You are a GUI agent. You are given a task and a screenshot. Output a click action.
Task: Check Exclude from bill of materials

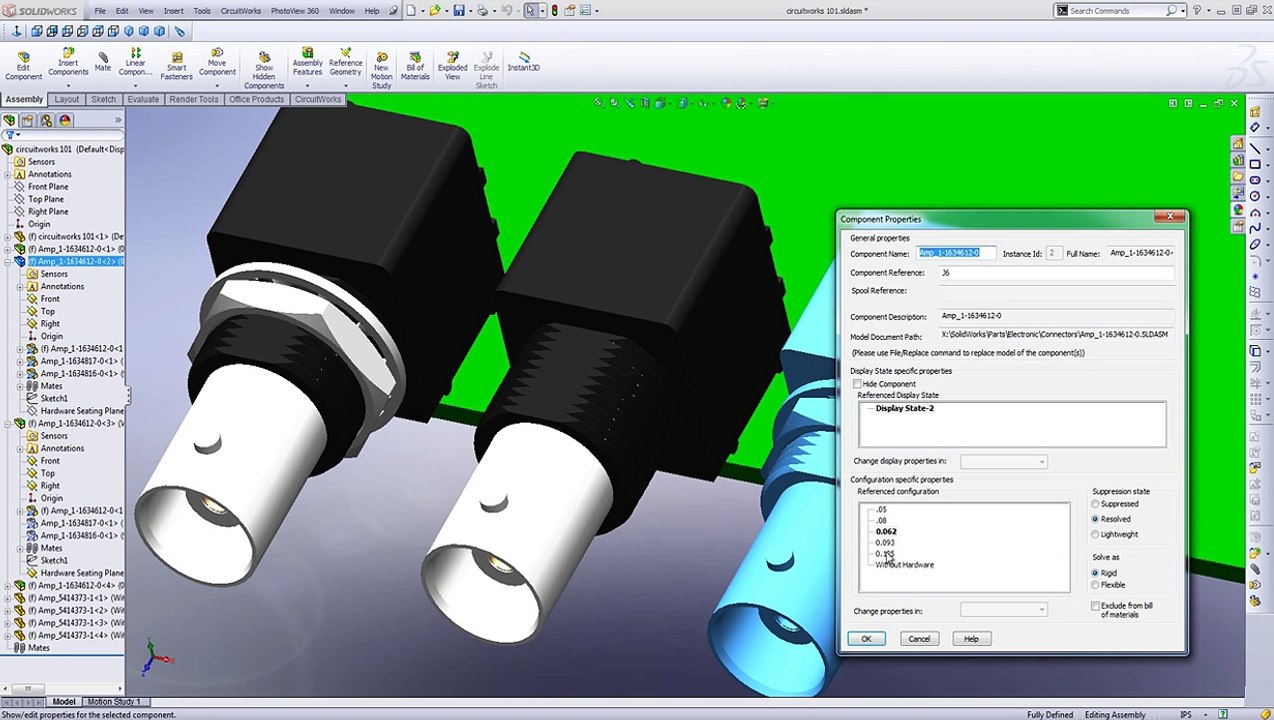coord(1096,606)
